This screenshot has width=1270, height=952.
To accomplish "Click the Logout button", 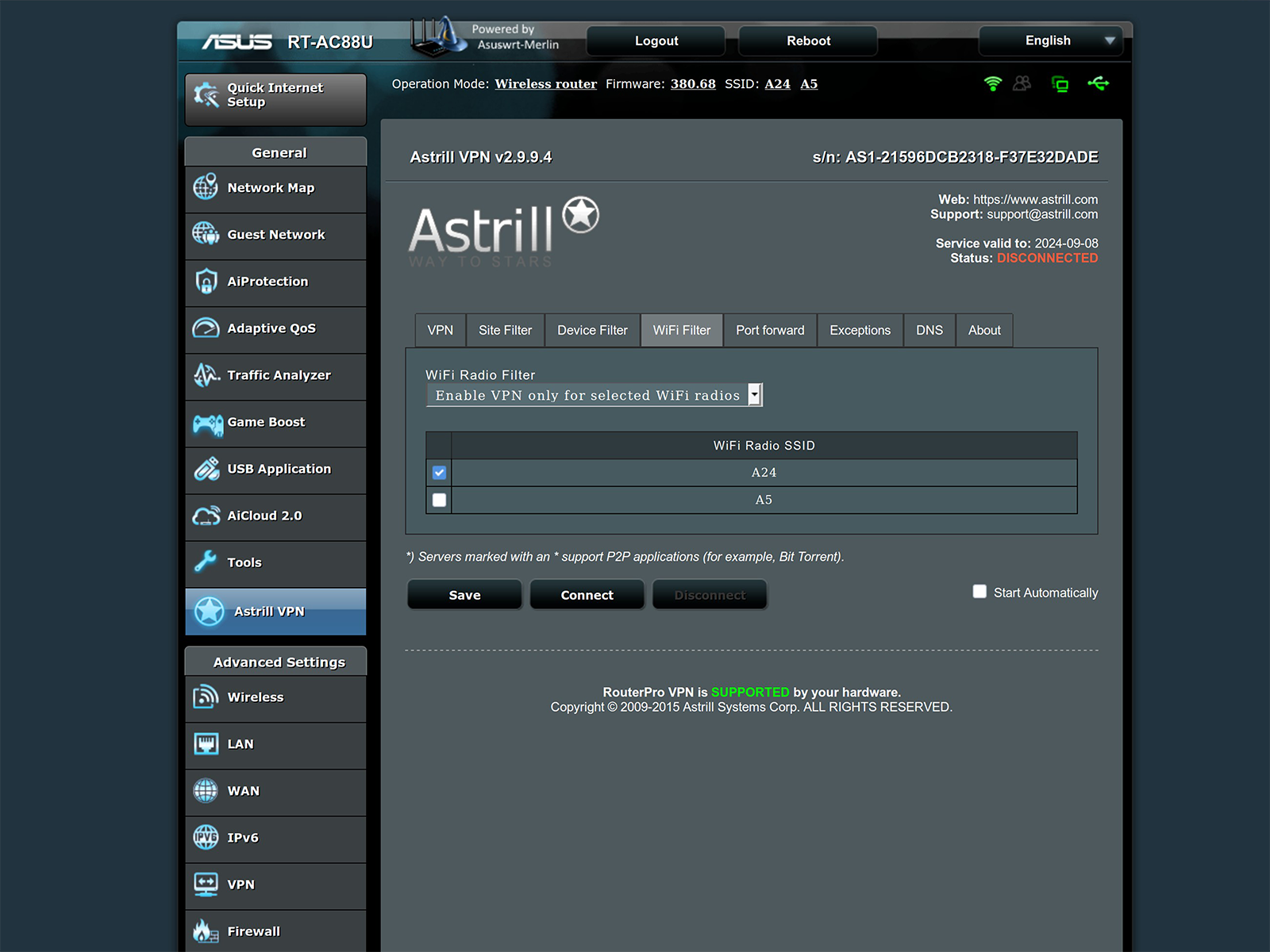I will pos(656,40).
